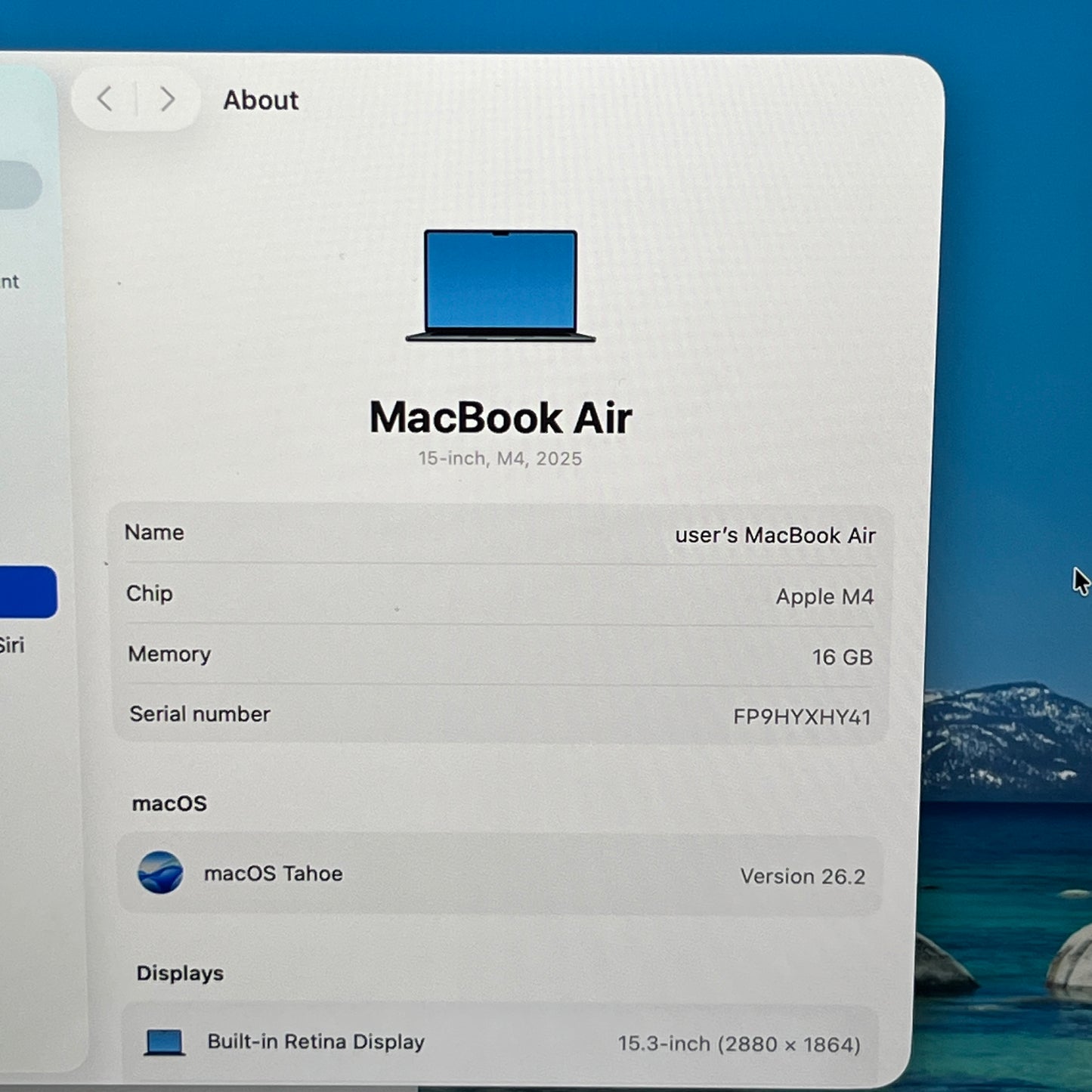Screen dimensions: 1092x1092
Task: Click the 'macOS' section header
Action: (x=169, y=803)
